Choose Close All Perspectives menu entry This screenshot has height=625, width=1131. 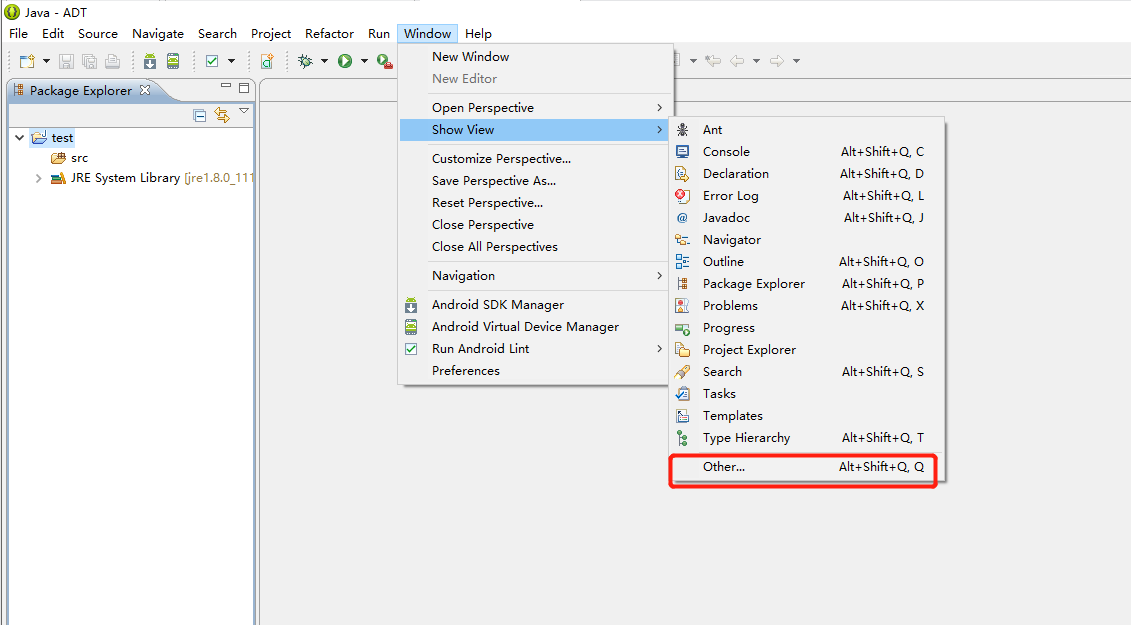pos(534,247)
